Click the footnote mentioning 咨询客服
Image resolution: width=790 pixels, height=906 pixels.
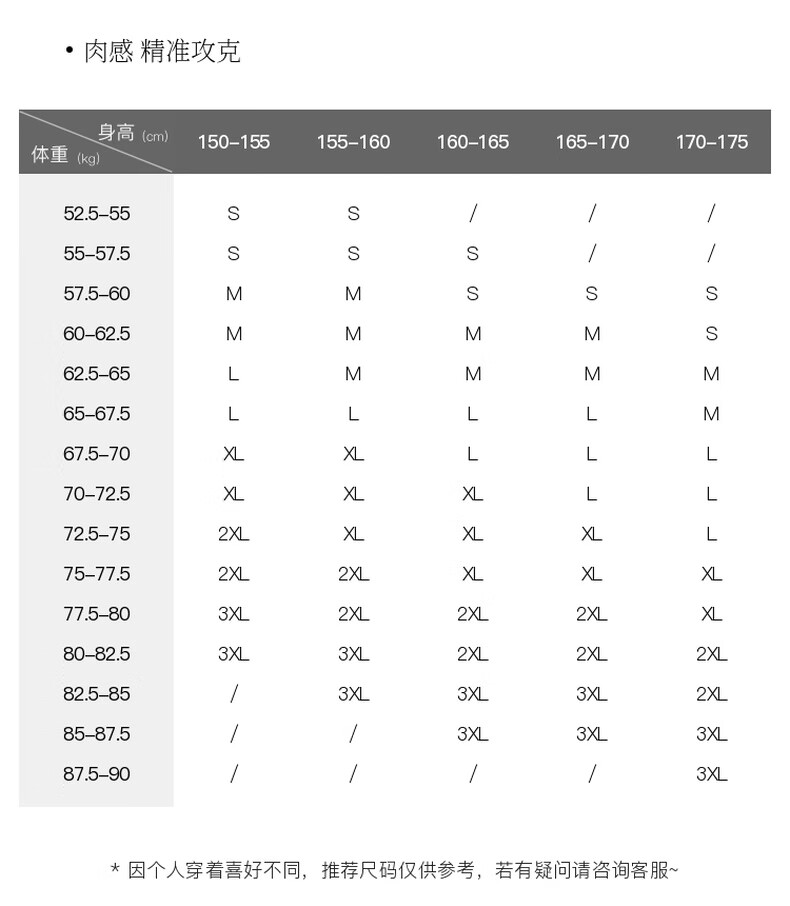(394, 870)
